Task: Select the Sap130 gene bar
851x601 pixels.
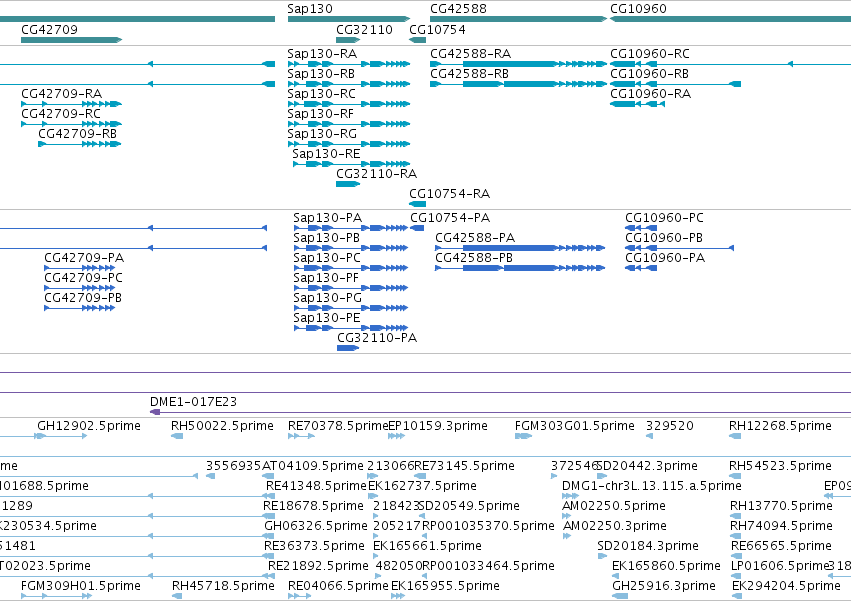Action: tap(348, 20)
